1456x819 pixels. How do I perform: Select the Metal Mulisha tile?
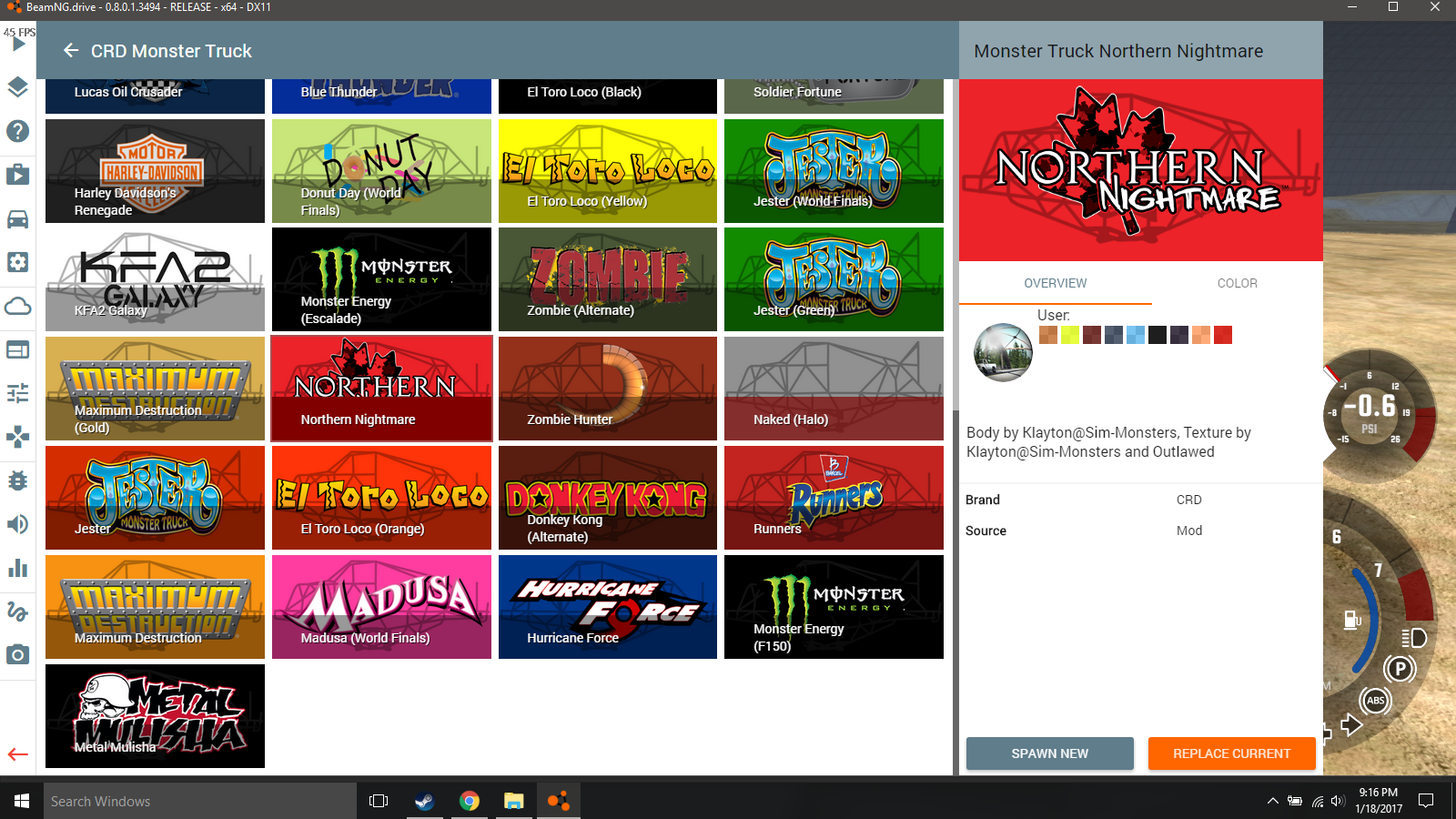pos(155,716)
